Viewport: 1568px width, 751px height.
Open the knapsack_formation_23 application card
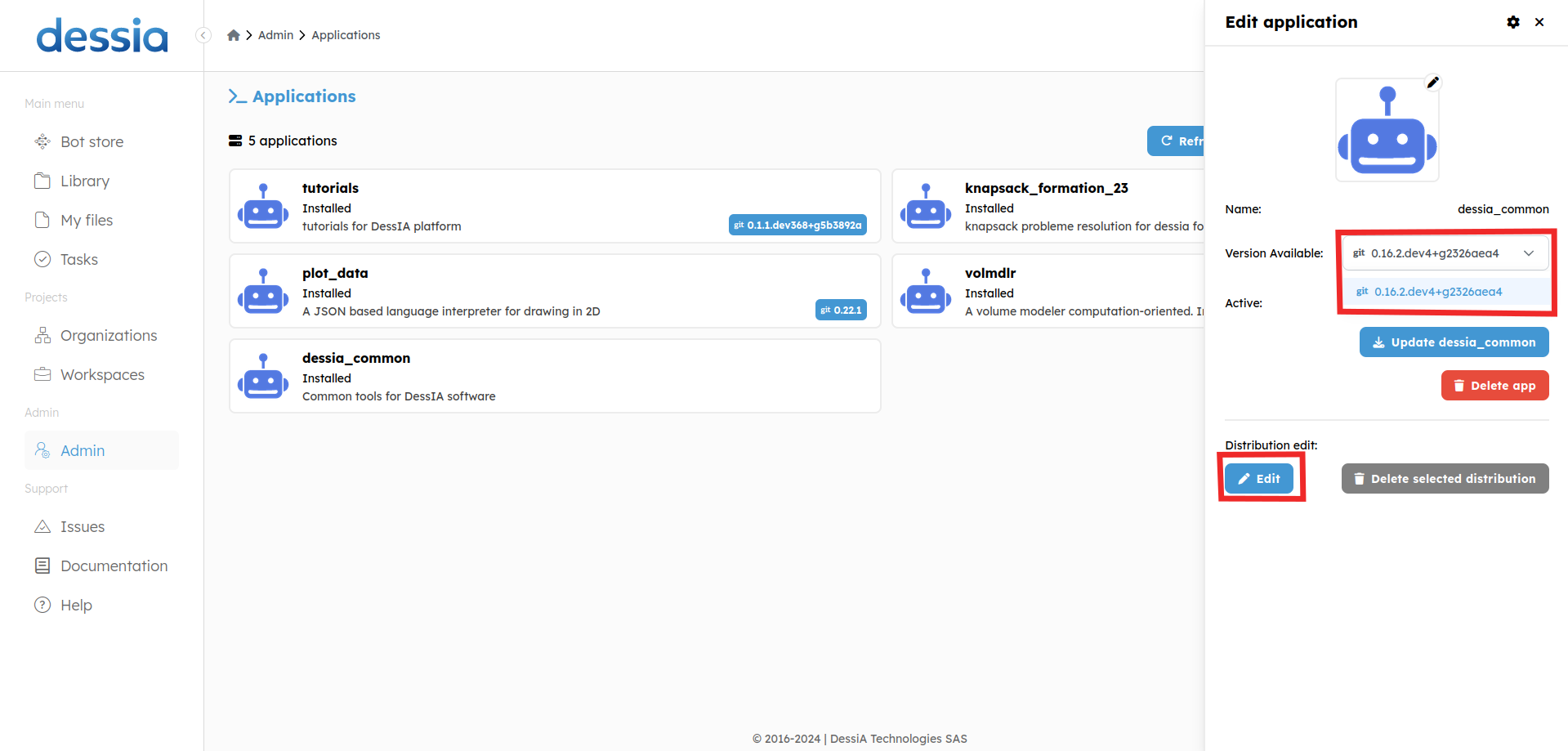tap(1048, 206)
